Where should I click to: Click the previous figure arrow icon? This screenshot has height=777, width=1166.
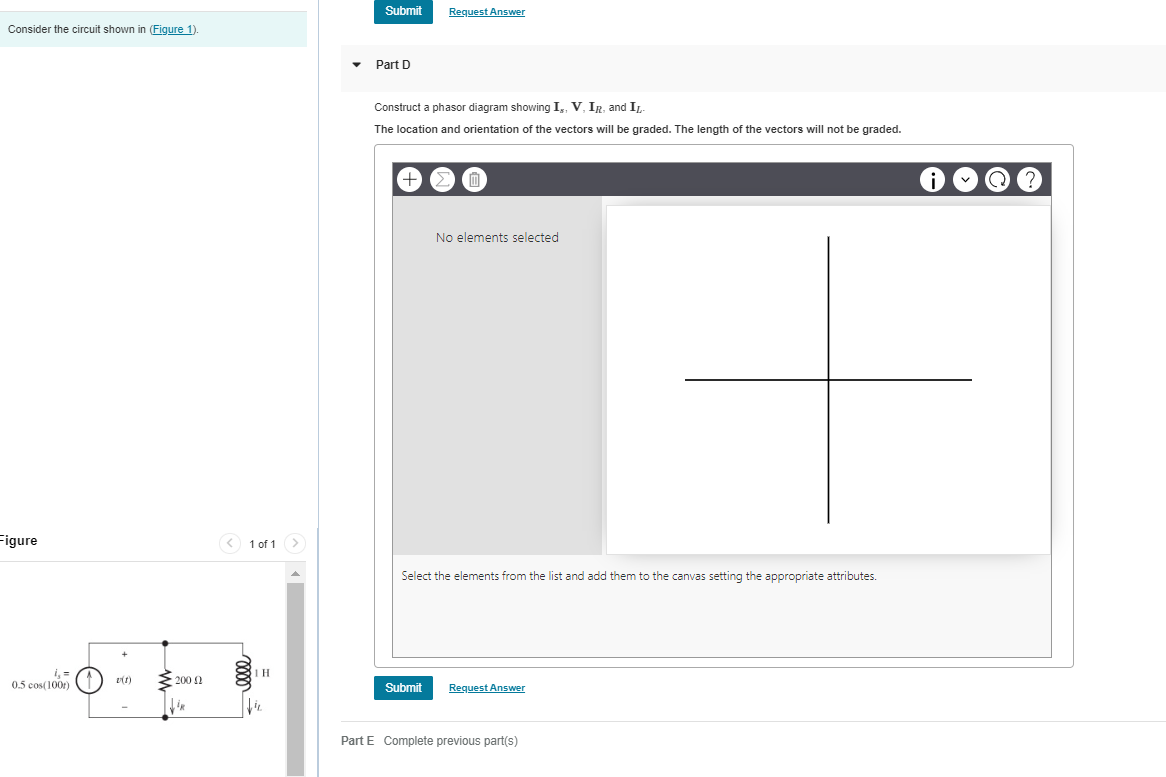click(x=229, y=543)
